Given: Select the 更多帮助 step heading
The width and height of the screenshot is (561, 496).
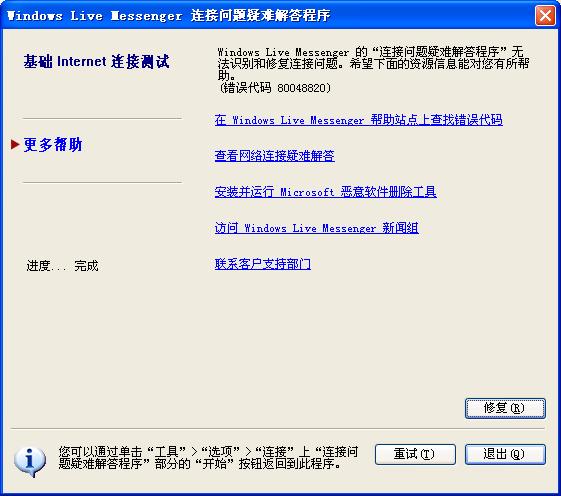Looking at the screenshot, I should click(53, 145).
